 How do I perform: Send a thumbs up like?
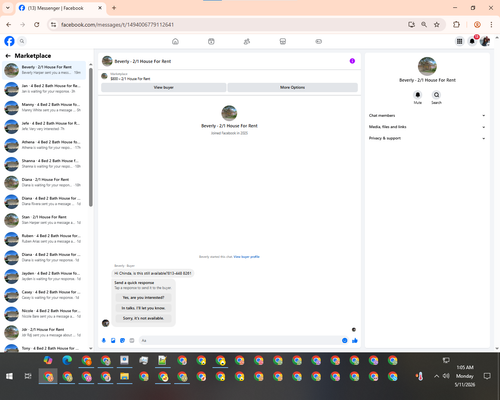(355, 340)
